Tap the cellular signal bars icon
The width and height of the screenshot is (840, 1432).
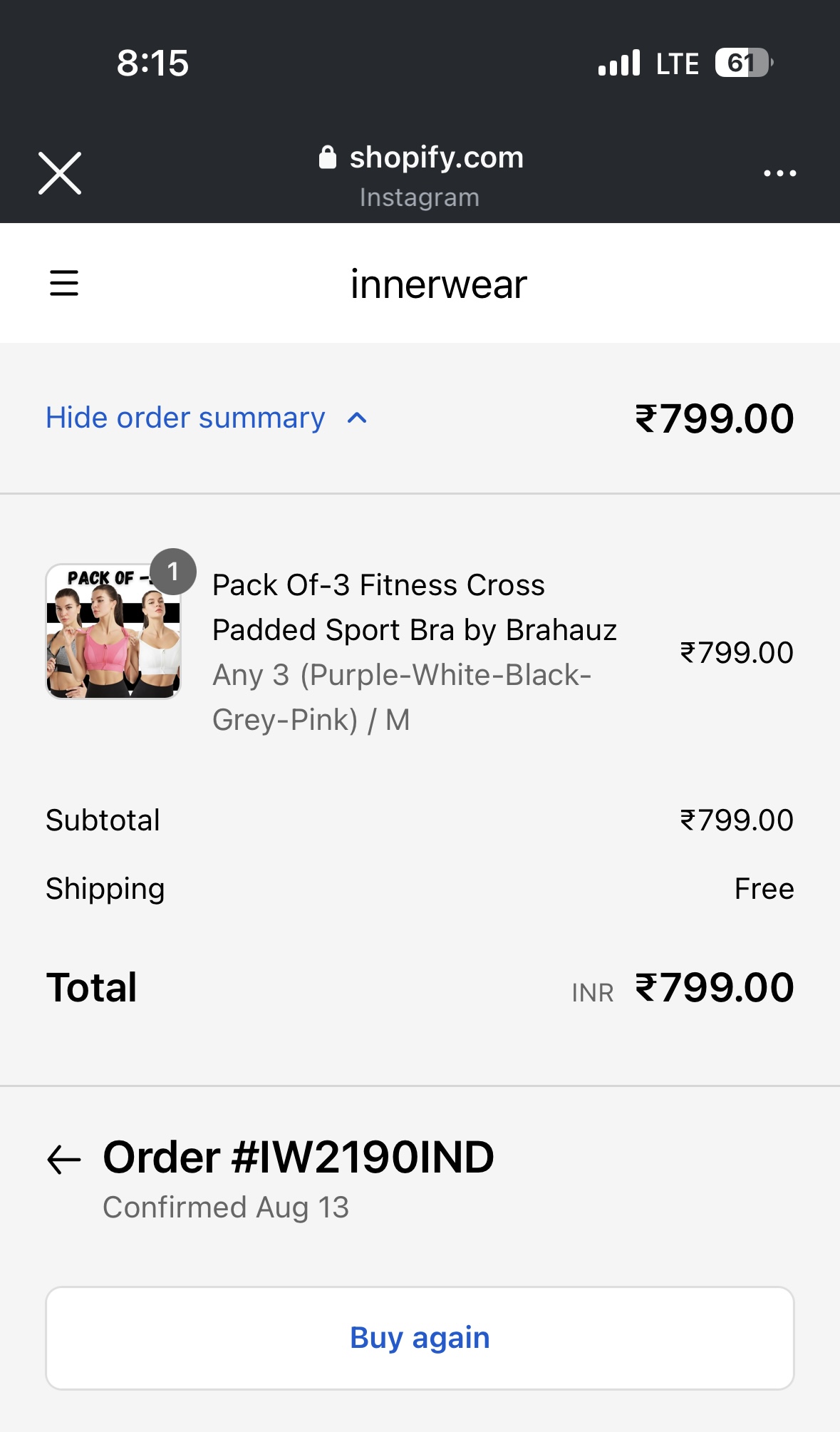tap(619, 63)
